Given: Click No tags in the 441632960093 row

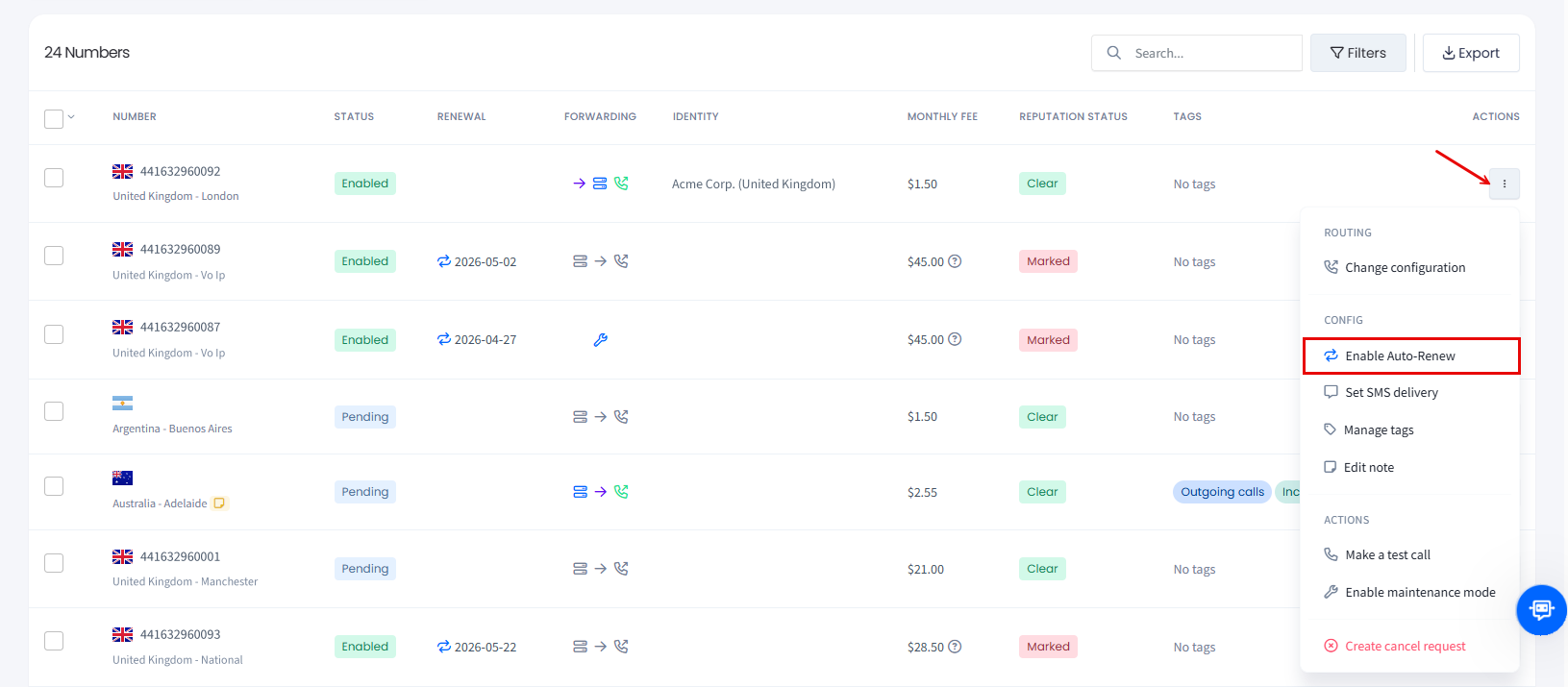Looking at the screenshot, I should (1194, 647).
